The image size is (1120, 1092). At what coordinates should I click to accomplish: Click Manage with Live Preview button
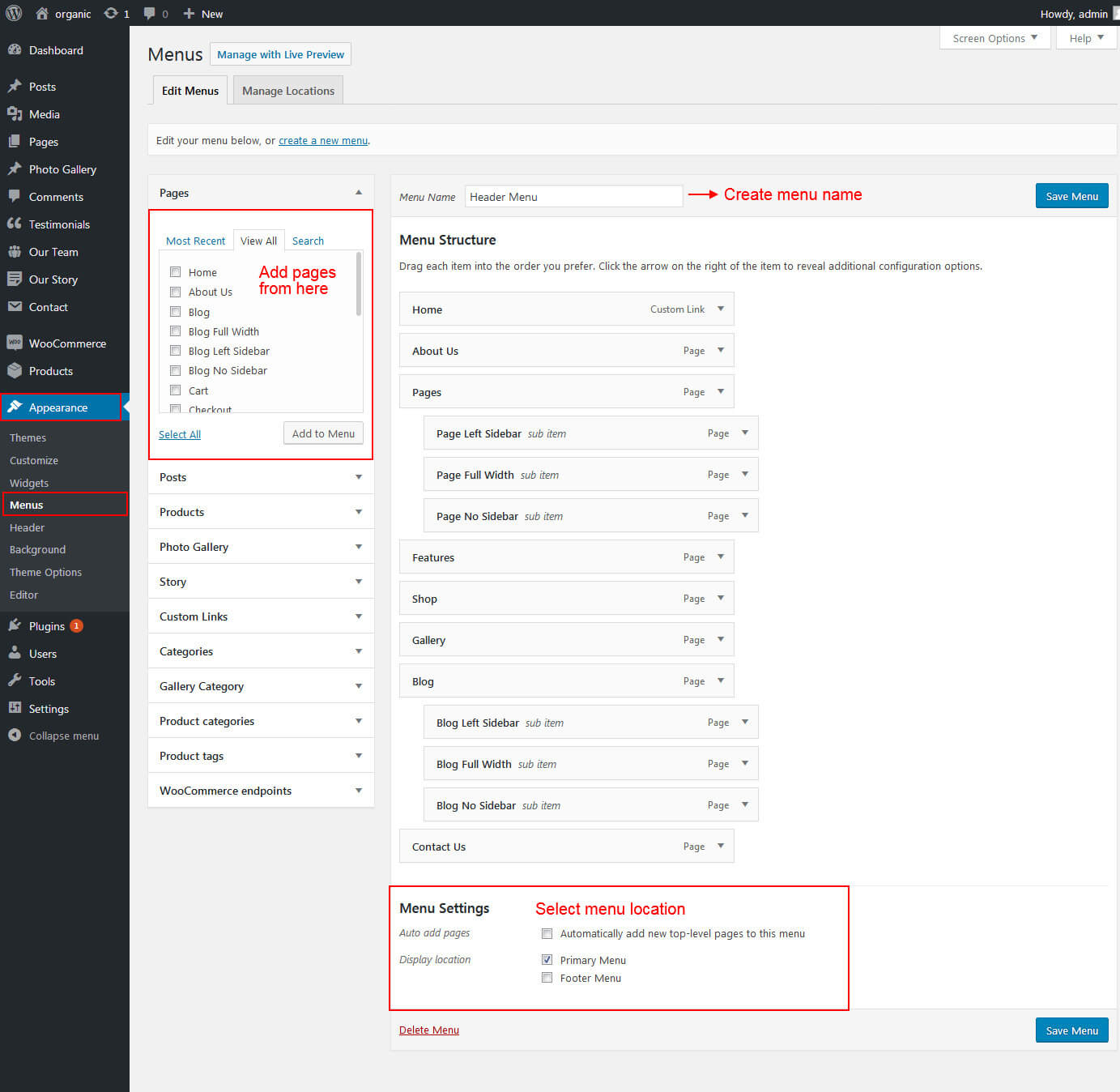280,54
